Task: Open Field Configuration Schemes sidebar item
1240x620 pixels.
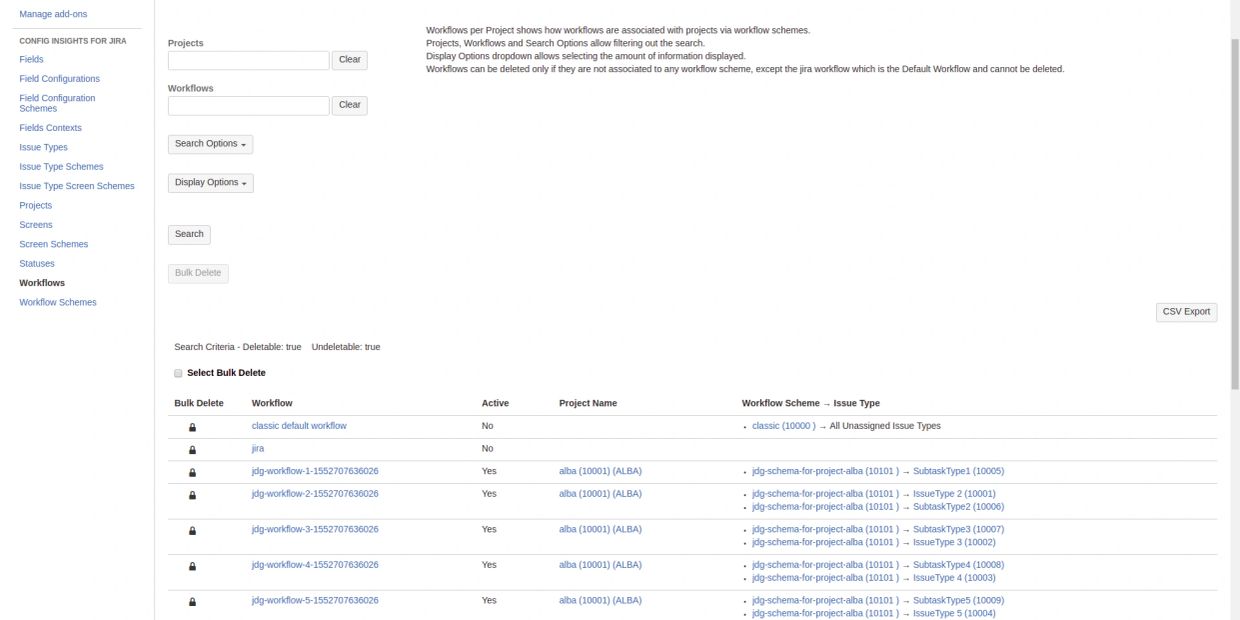Action: (57, 103)
